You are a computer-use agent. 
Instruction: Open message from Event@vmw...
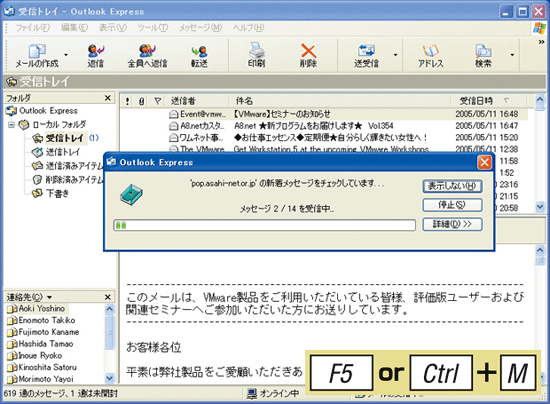pos(324,114)
